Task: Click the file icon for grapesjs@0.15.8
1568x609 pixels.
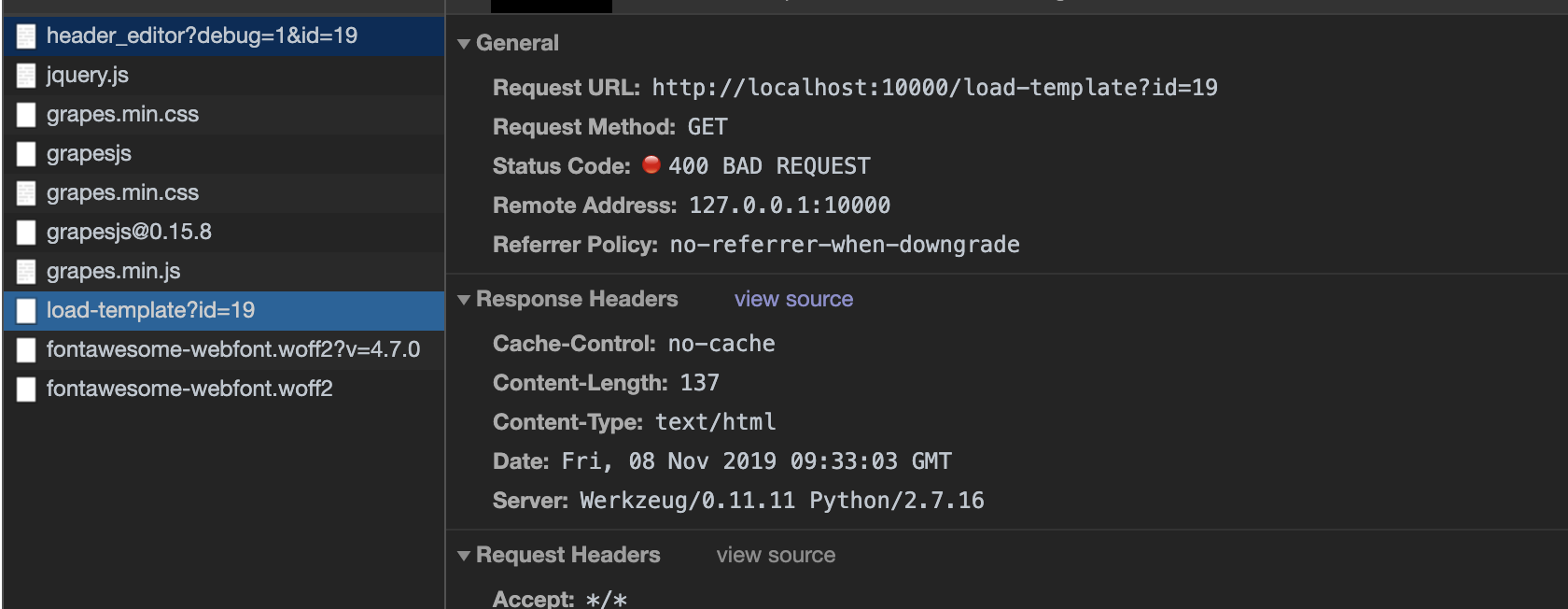Action: [25, 233]
